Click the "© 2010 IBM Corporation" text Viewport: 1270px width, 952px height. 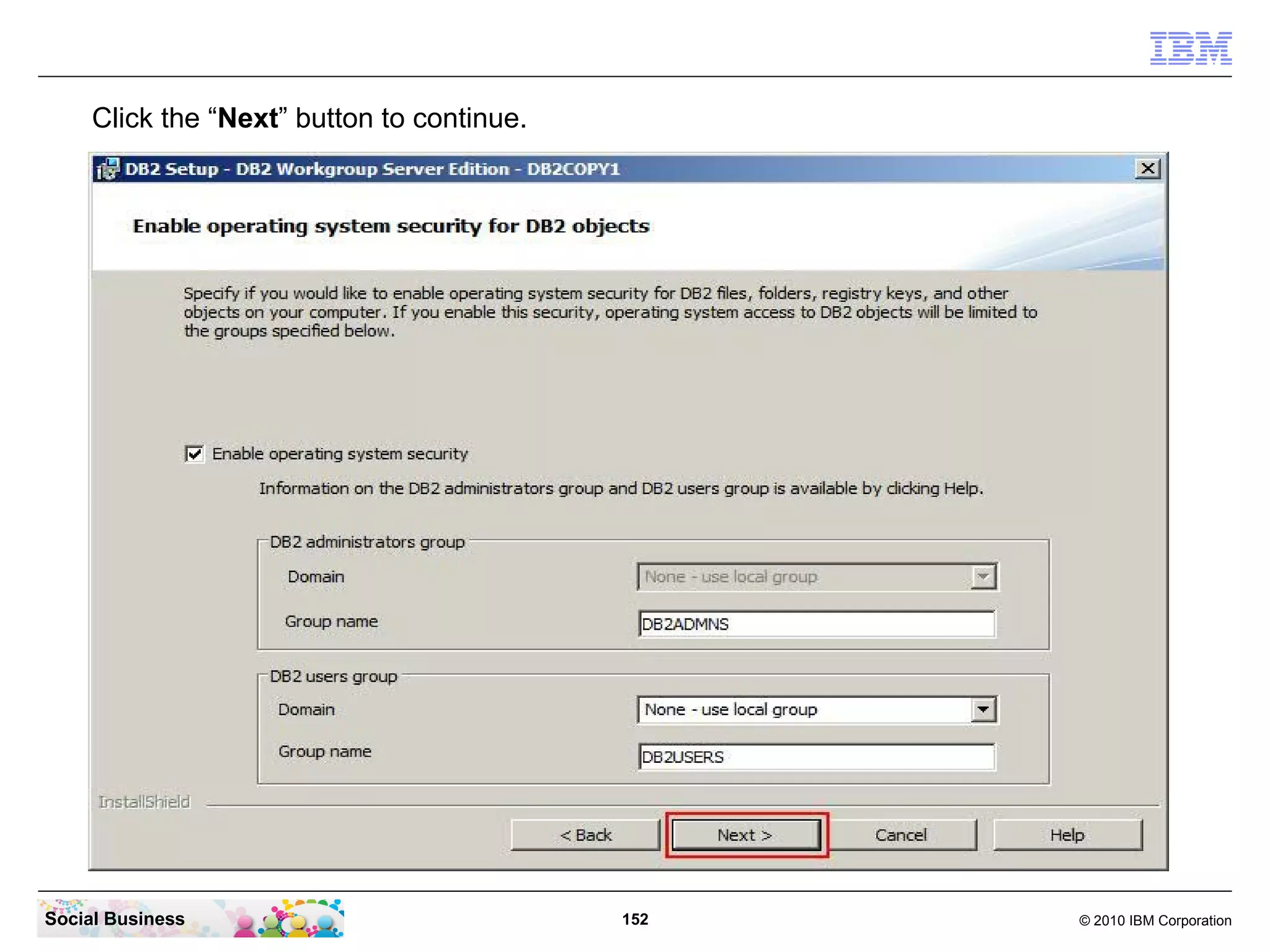1155,920
